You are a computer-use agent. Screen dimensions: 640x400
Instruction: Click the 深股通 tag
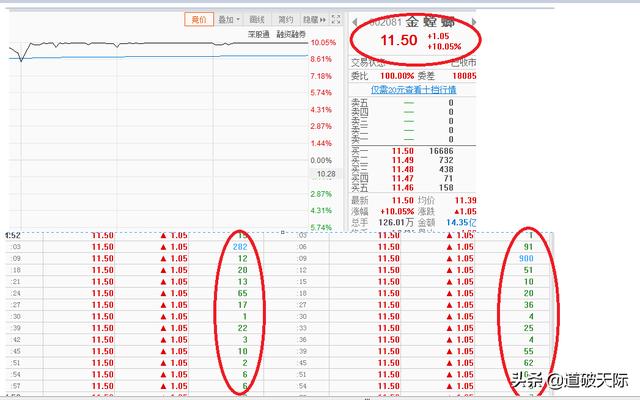point(259,34)
